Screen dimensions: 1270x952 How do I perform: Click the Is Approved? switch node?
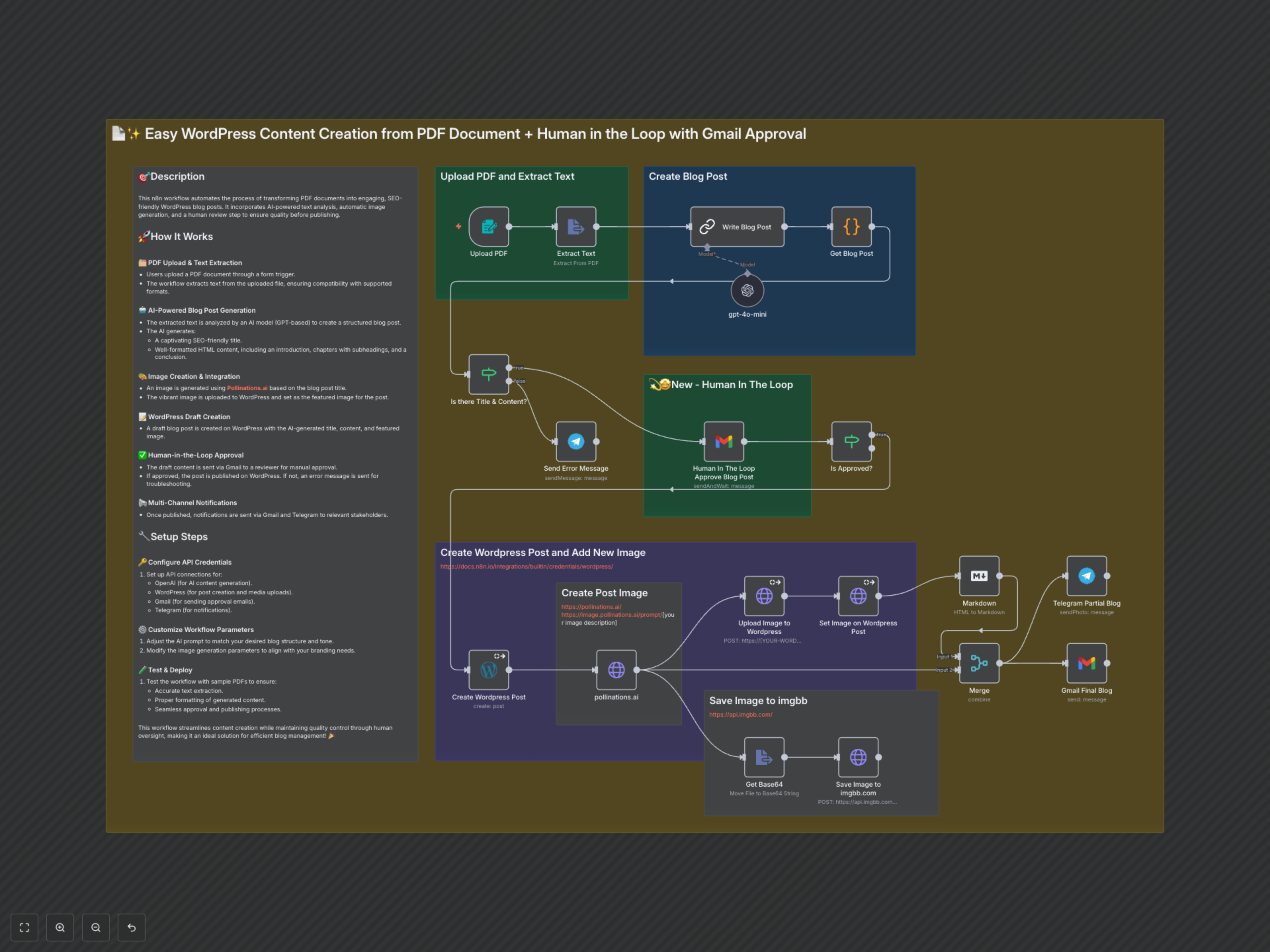pos(851,441)
